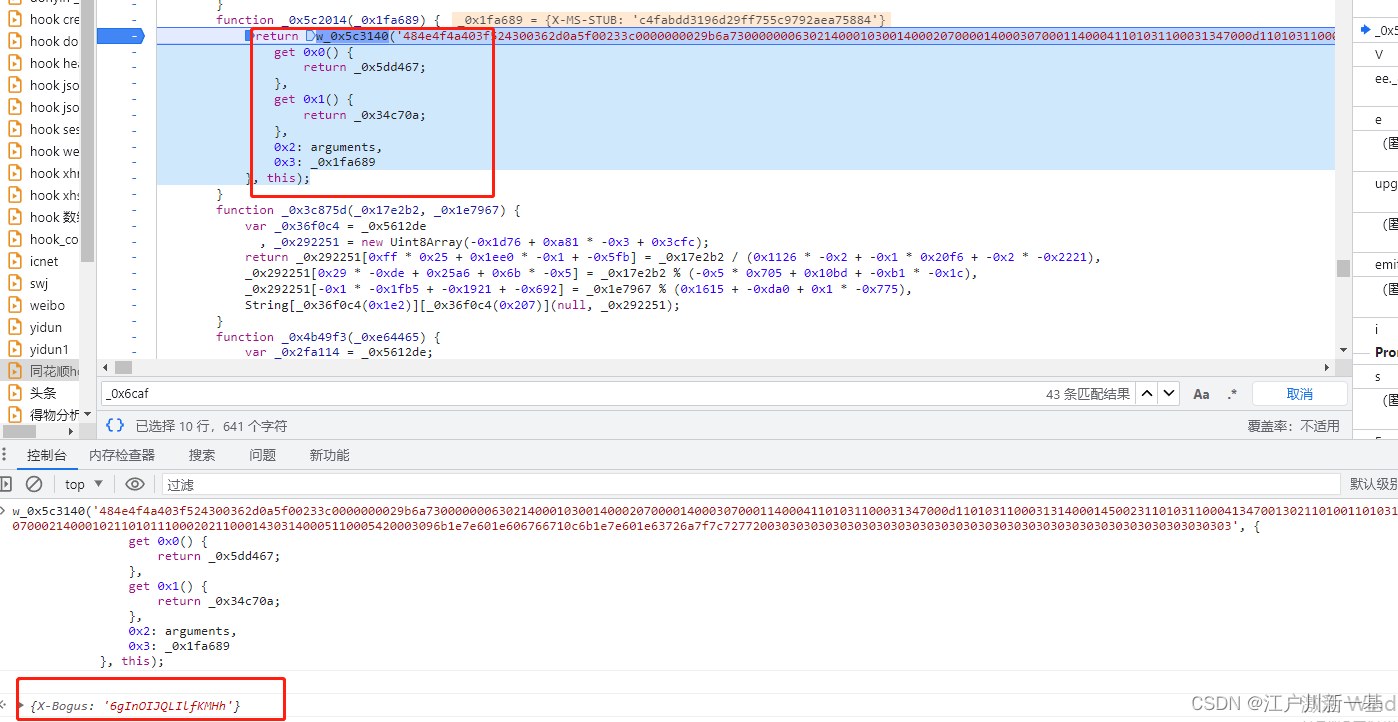The height and width of the screenshot is (722, 1398).
Task: Click the X-MS-STUB inline value tooltip
Action: pos(669,20)
